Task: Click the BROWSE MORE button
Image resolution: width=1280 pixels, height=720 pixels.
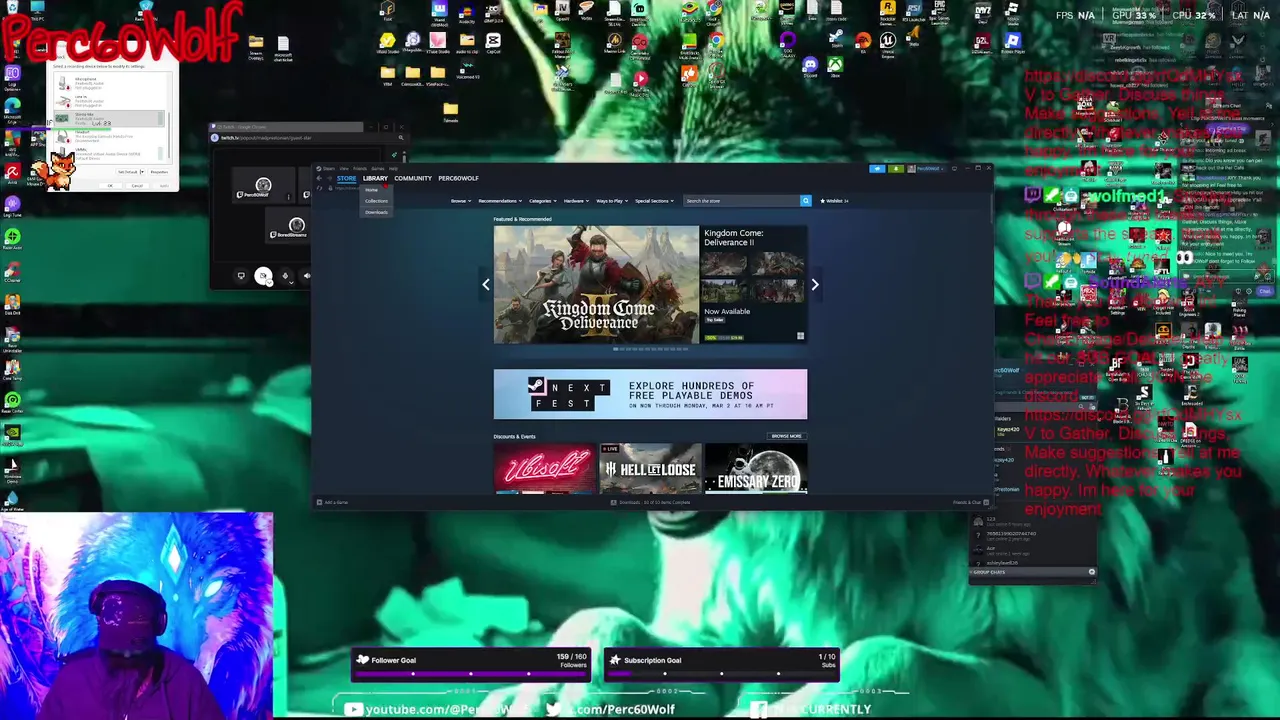Action: tap(786, 436)
